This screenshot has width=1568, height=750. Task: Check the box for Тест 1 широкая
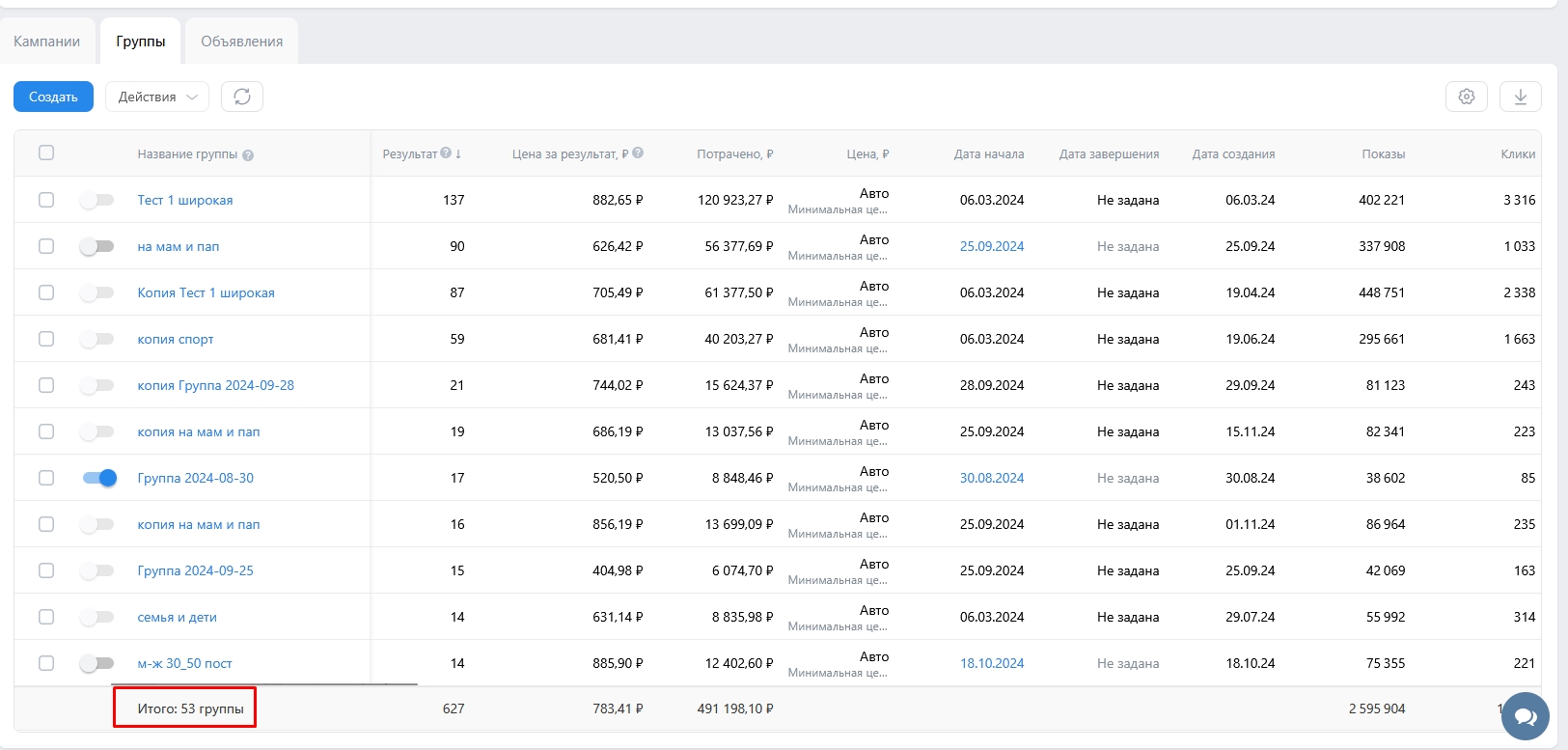point(46,200)
